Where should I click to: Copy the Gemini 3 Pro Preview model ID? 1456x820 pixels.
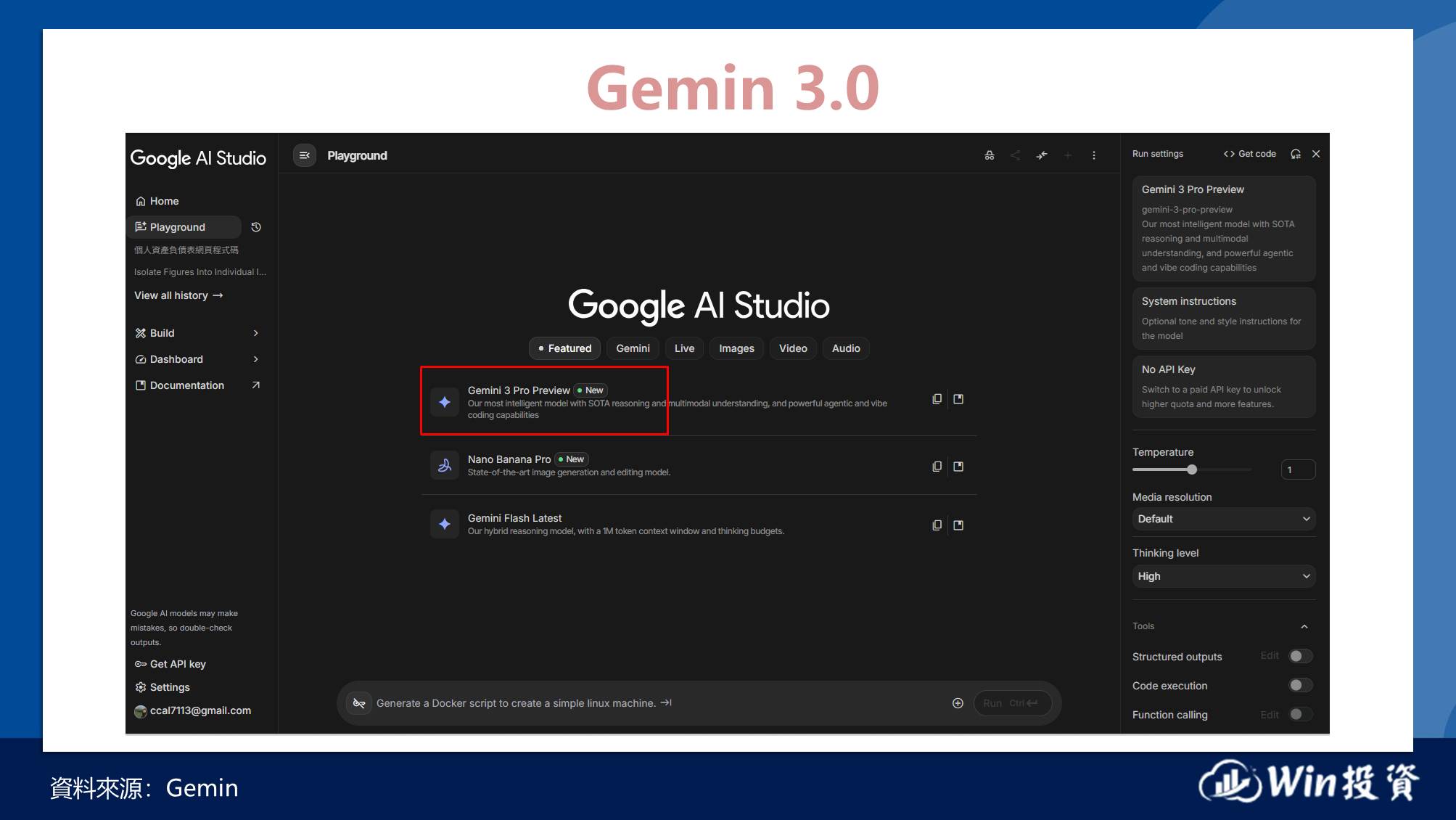(x=937, y=399)
